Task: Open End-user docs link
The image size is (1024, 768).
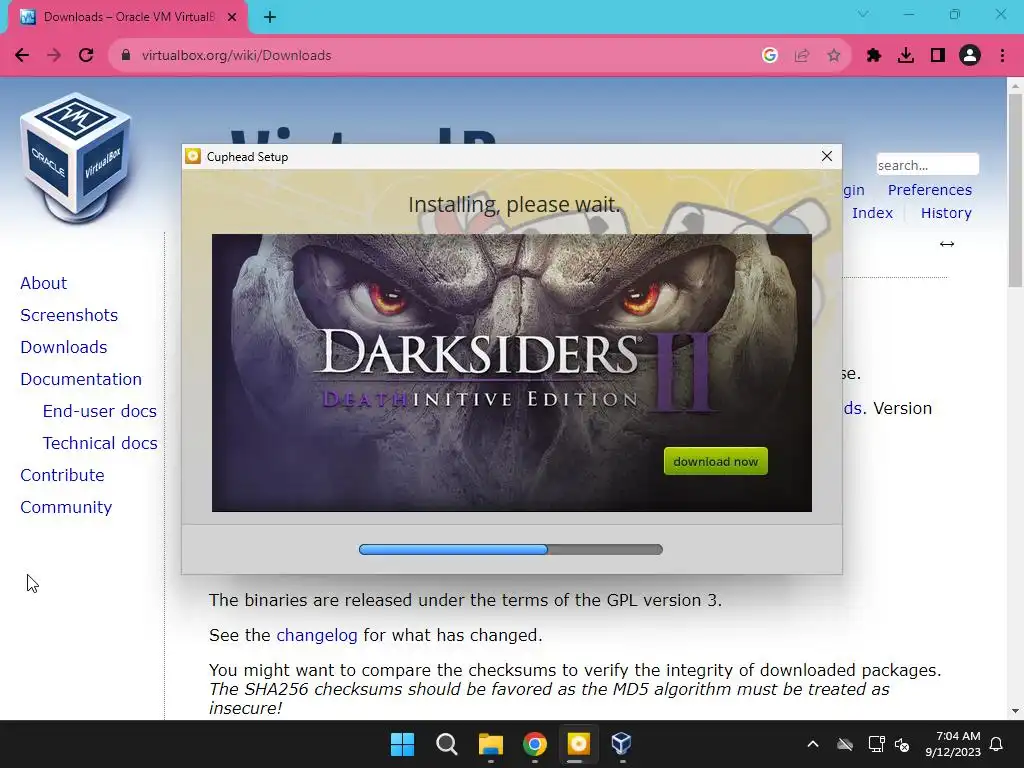Action: [99, 411]
